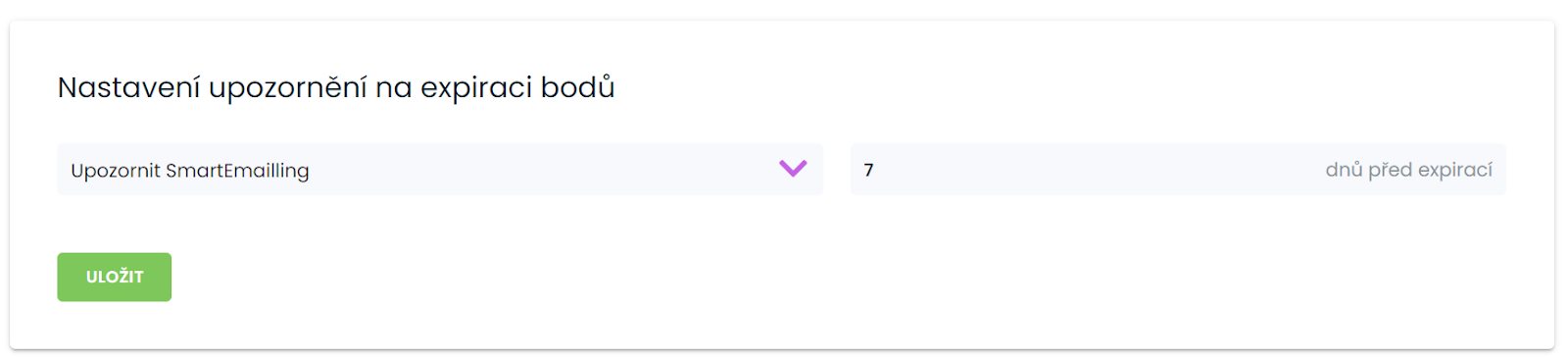Screen dimensions: 1568x358
Task: Choose a notification option from the SmartEmailling combo box
Action: coord(439,170)
